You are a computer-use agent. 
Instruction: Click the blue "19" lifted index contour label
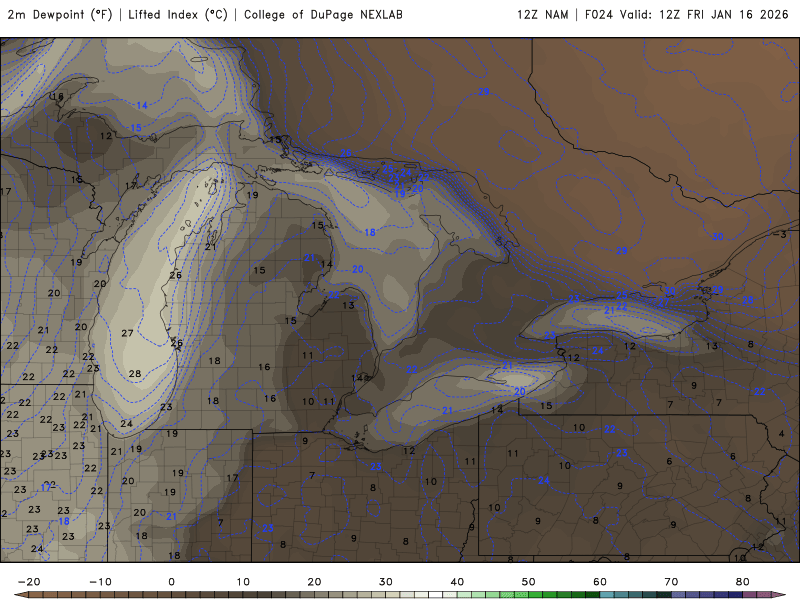pos(399,193)
